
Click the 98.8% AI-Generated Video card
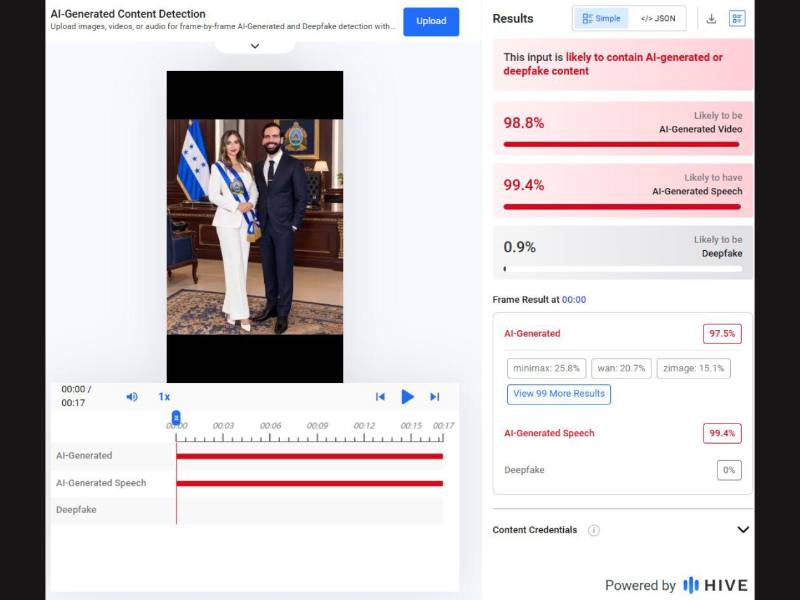click(623, 128)
